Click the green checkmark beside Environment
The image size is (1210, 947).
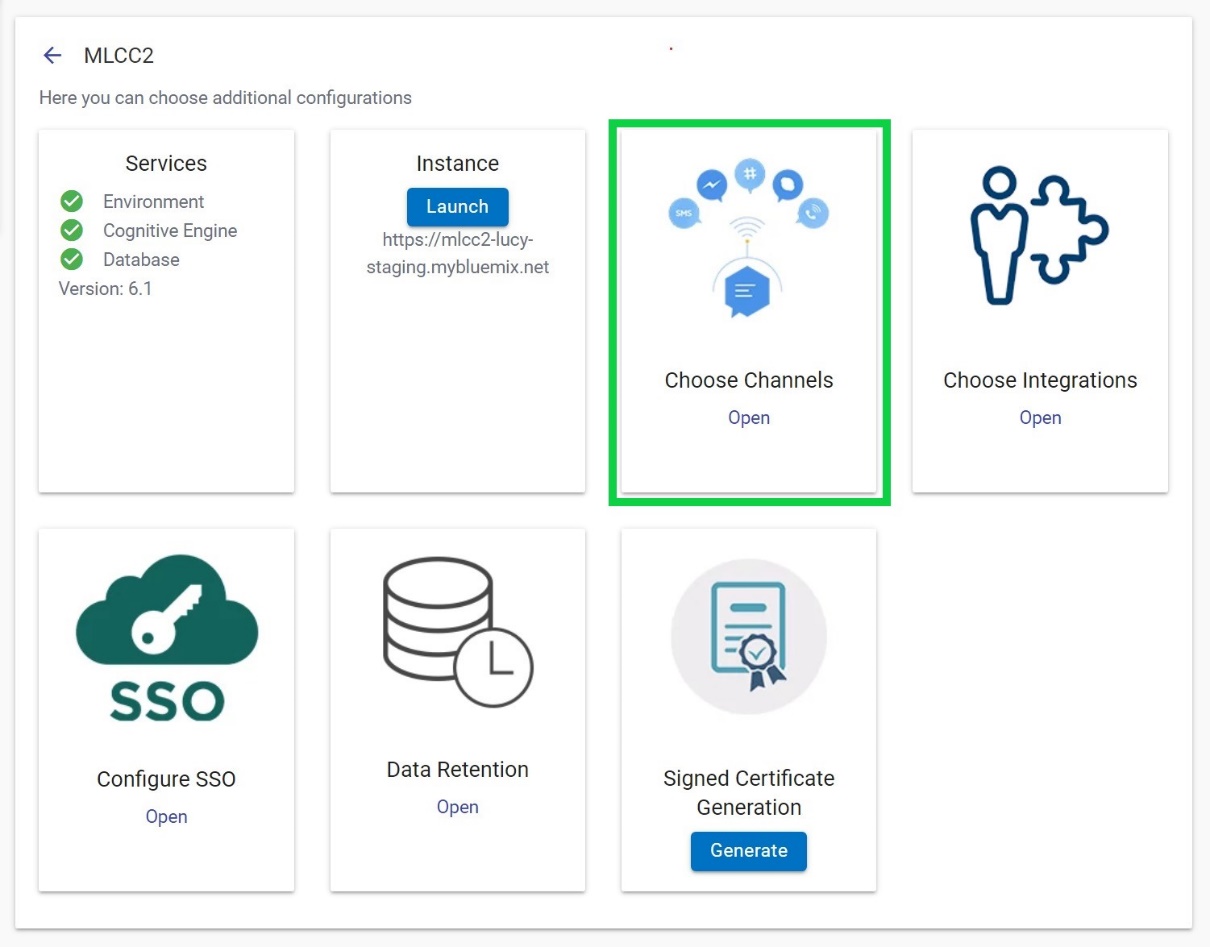point(72,202)
